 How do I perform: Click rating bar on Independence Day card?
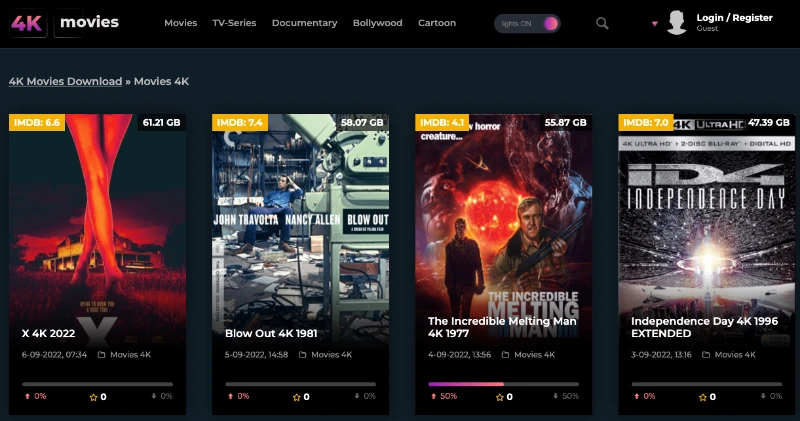click(x=707, y=384)
